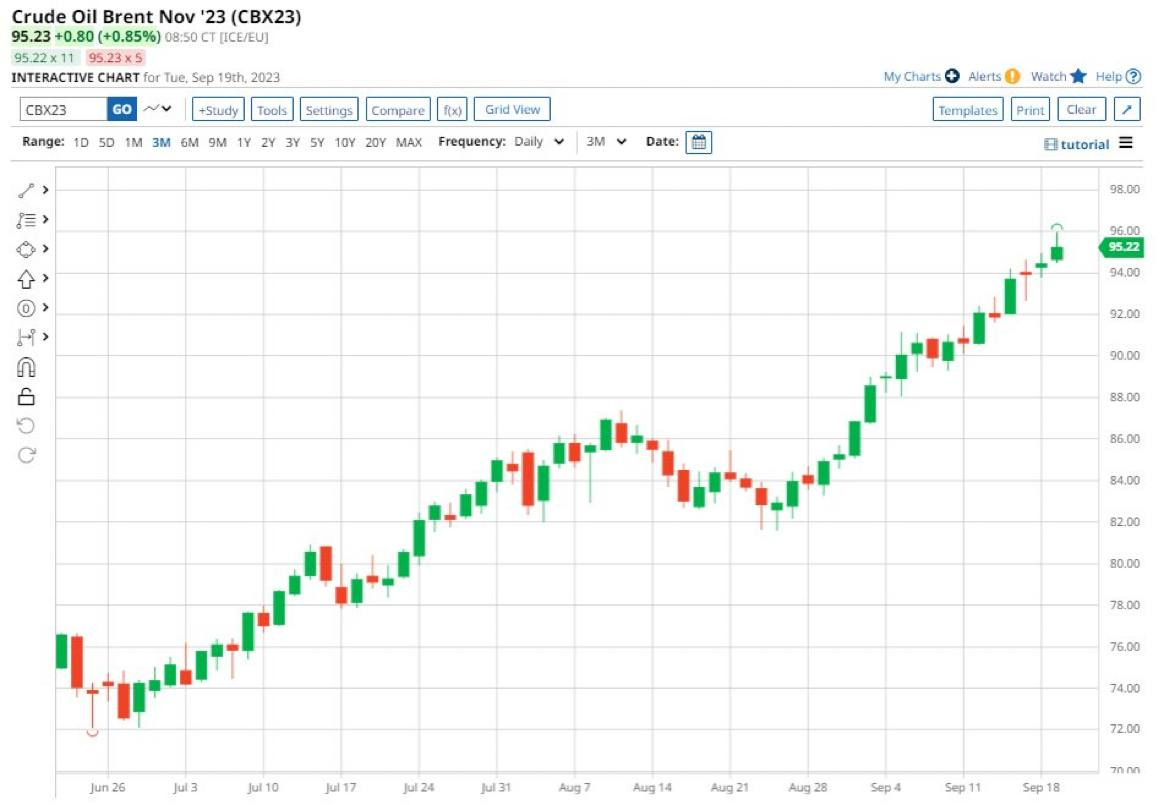
Task: Pop out chart with the arrow icon
Action: (1126, 110)
